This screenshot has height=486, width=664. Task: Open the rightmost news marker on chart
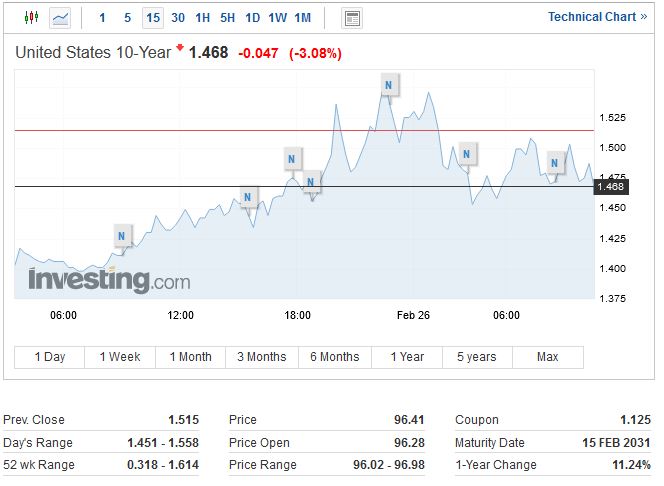point(555,161)
